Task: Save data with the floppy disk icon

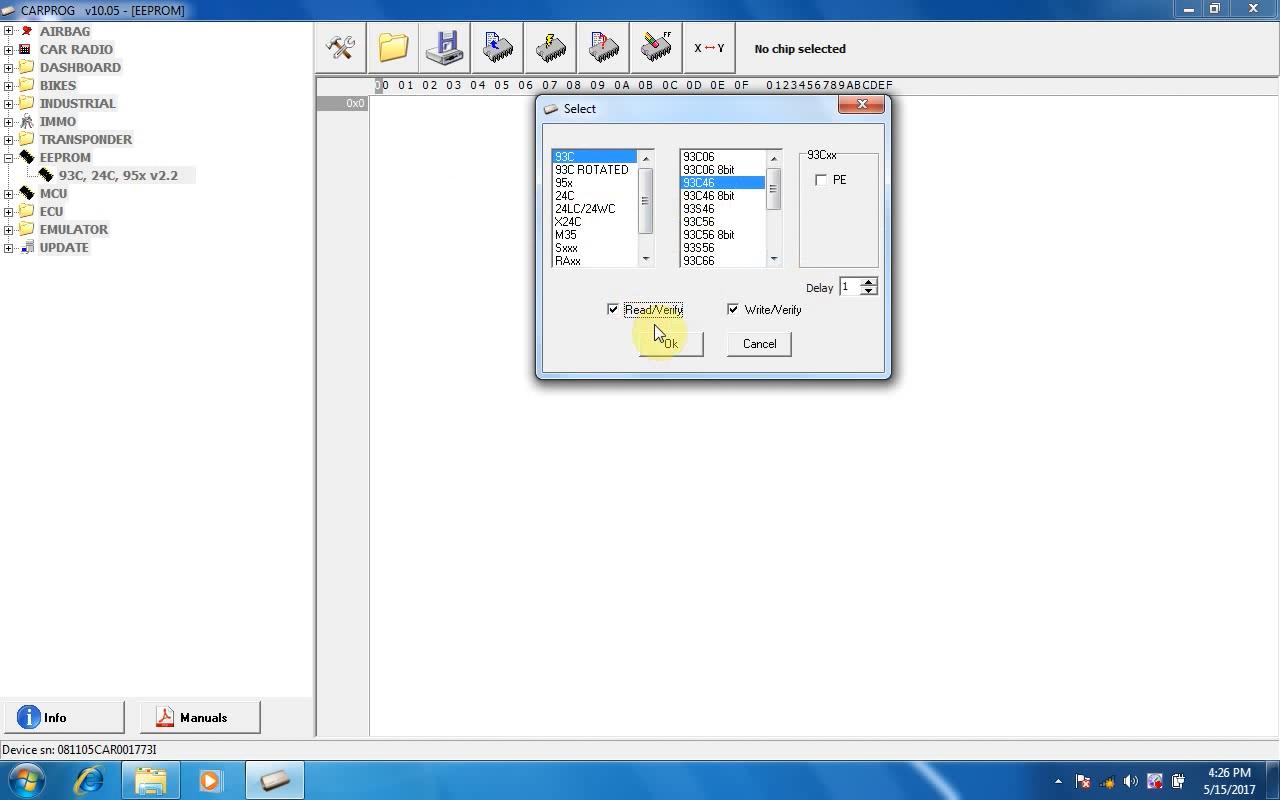Action: point(445,48)
